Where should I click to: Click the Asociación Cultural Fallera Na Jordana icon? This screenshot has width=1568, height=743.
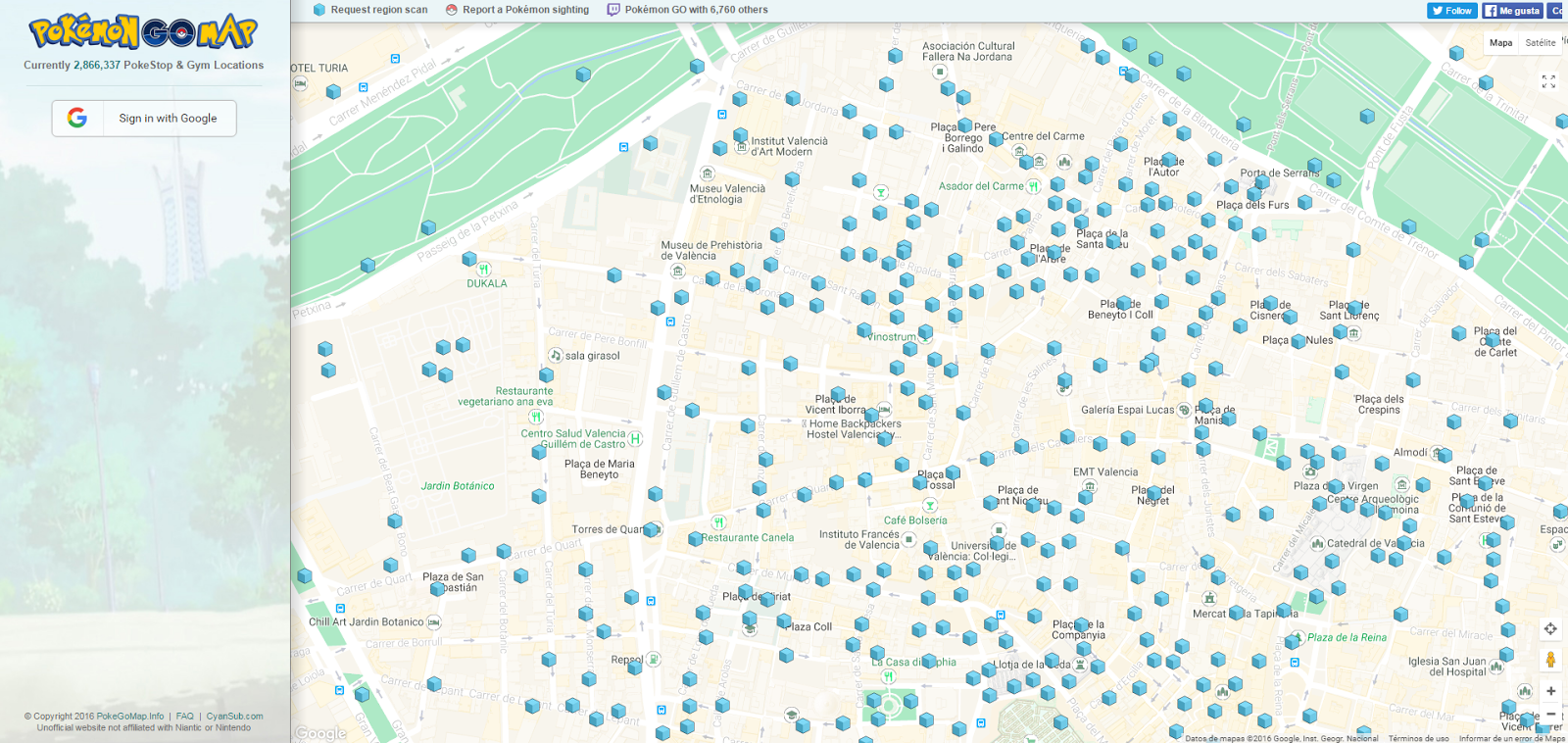(940, 72)
